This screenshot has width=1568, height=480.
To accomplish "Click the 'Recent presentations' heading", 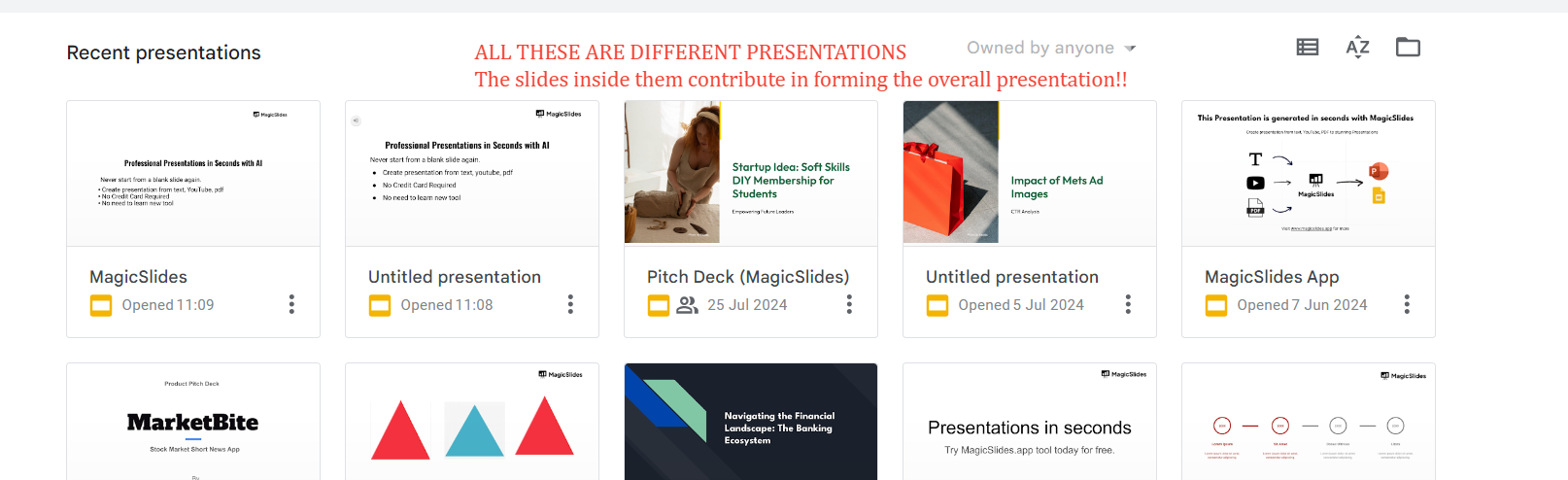I will tap(163, 52).
